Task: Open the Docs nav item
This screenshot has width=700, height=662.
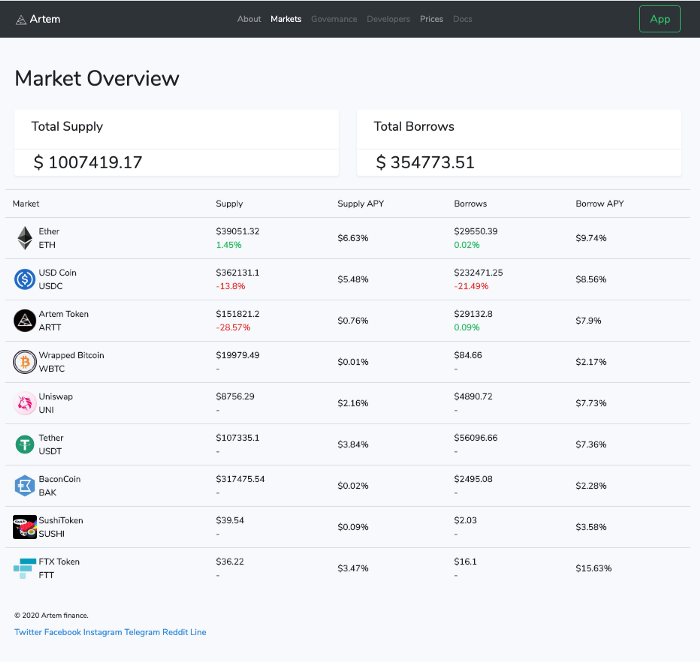Action: tap(462, 19)
